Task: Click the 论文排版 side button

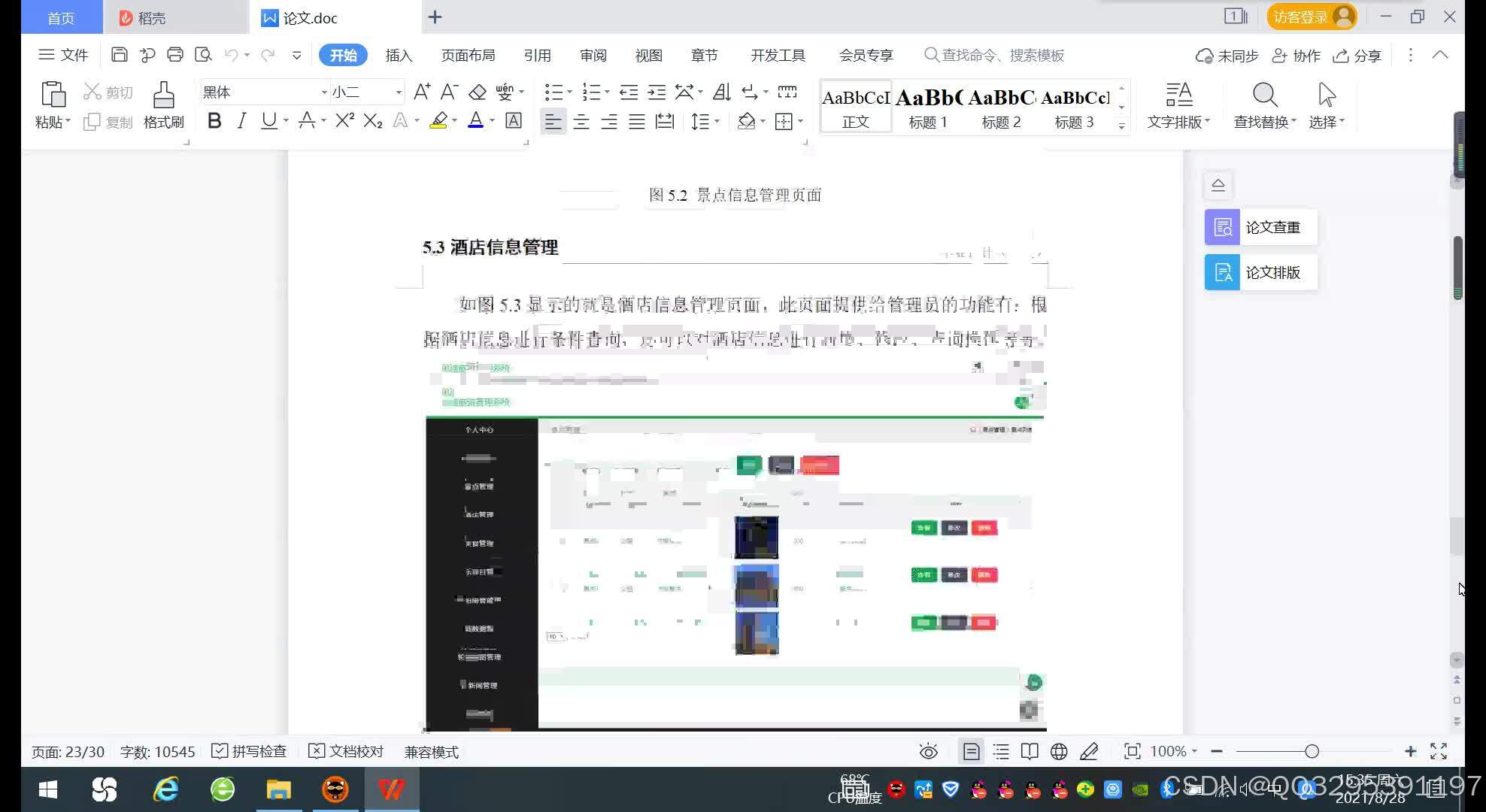Action: [1260, 272]
